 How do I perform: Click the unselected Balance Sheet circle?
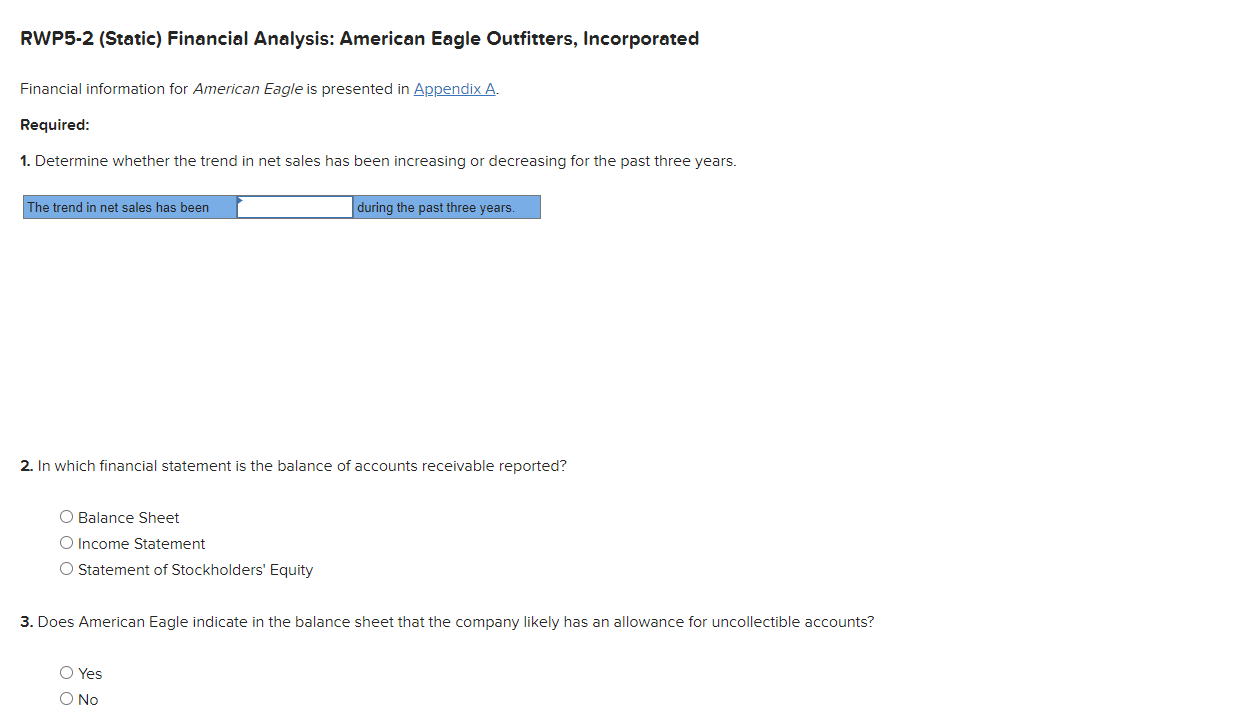[66, 516]
